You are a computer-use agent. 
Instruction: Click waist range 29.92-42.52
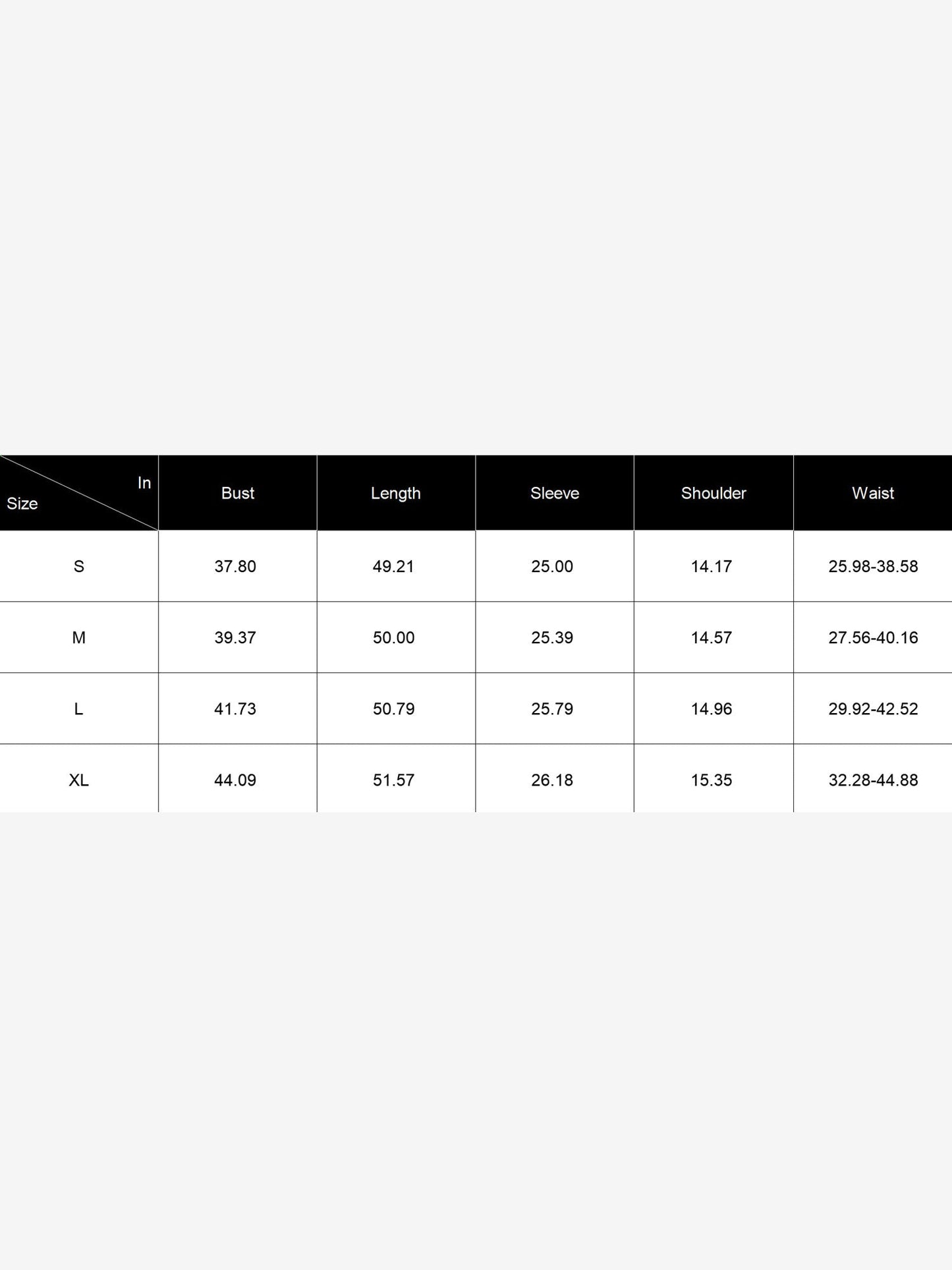click(873, 708)
